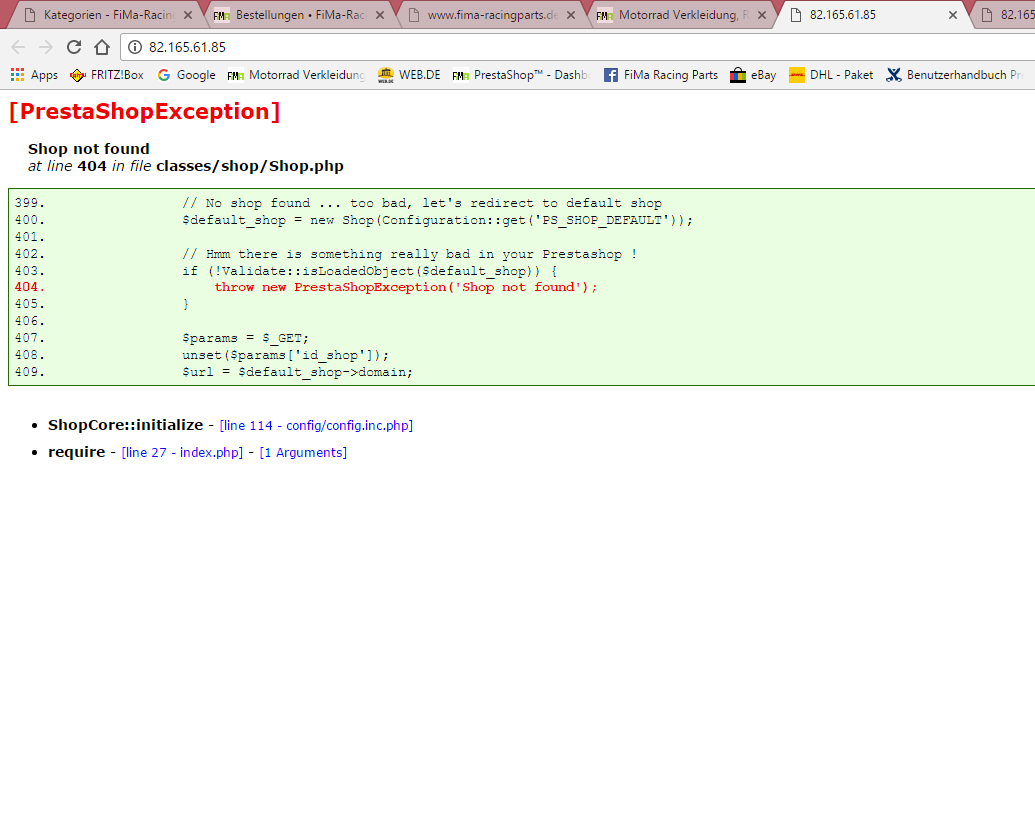This screenshot has height=828, width=1035.
Task: Open the FRITZ!Box bookmark
Action: (107, 75)
